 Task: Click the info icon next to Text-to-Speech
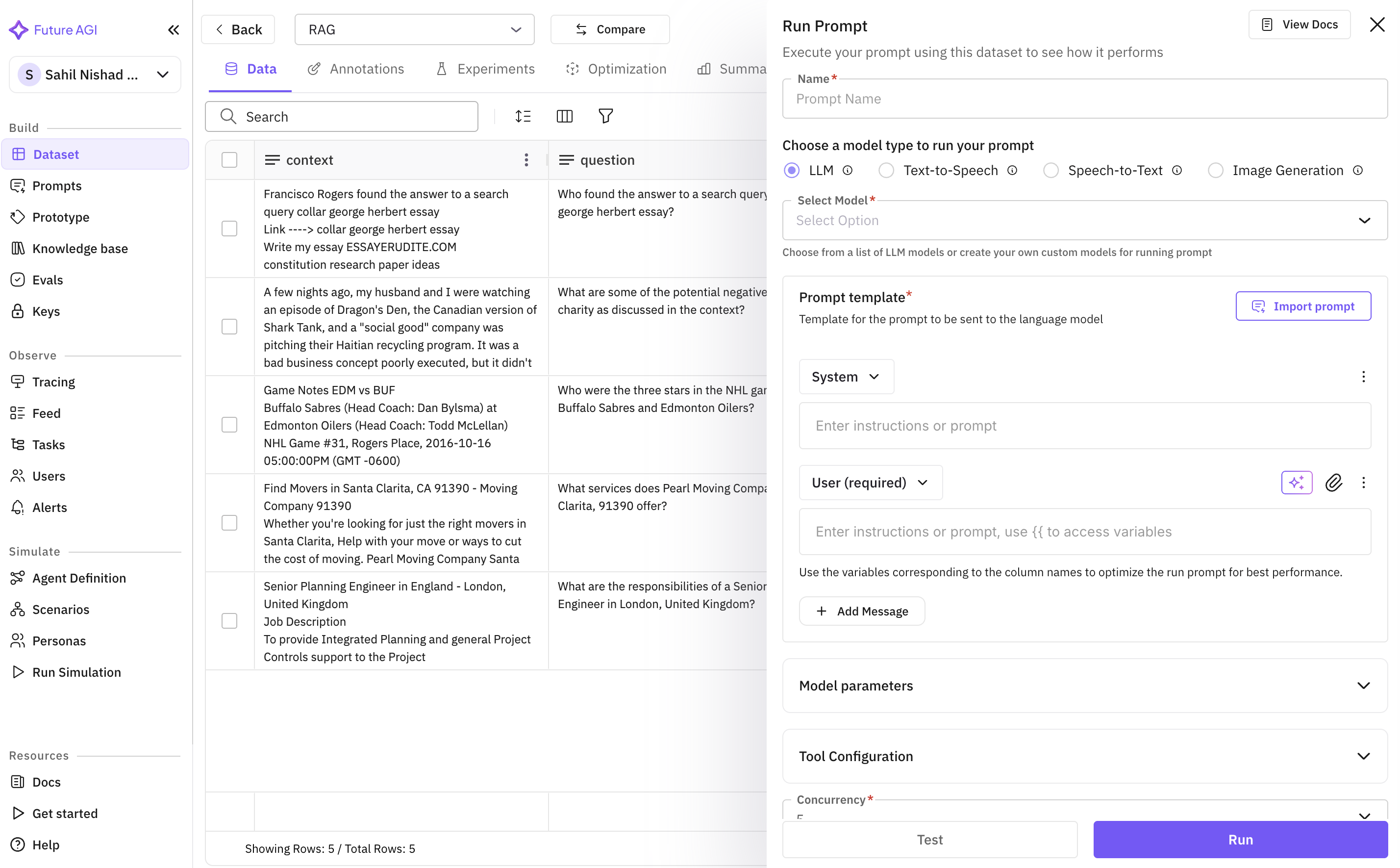1013,171
